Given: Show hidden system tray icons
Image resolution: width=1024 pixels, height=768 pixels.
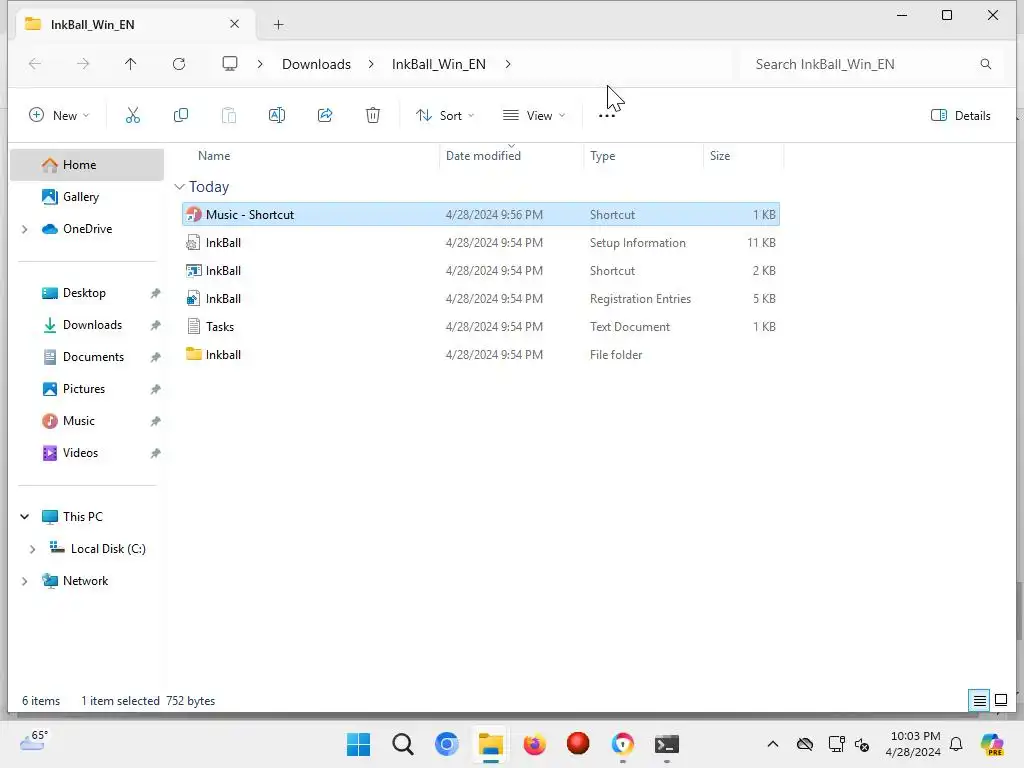Looking at the screenshot, I should [x=773, y=744].
